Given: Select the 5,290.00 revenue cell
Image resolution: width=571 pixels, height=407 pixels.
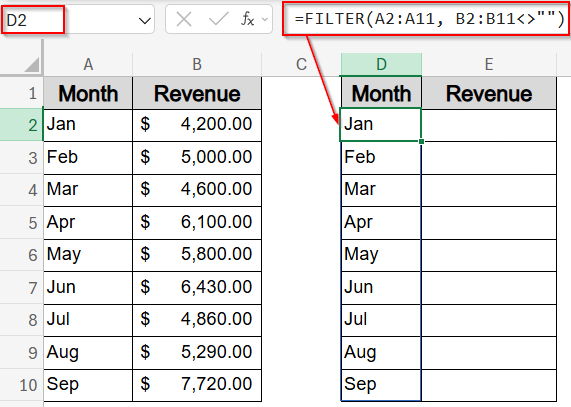Looking at the screenshot, I should tap(197, 352).
